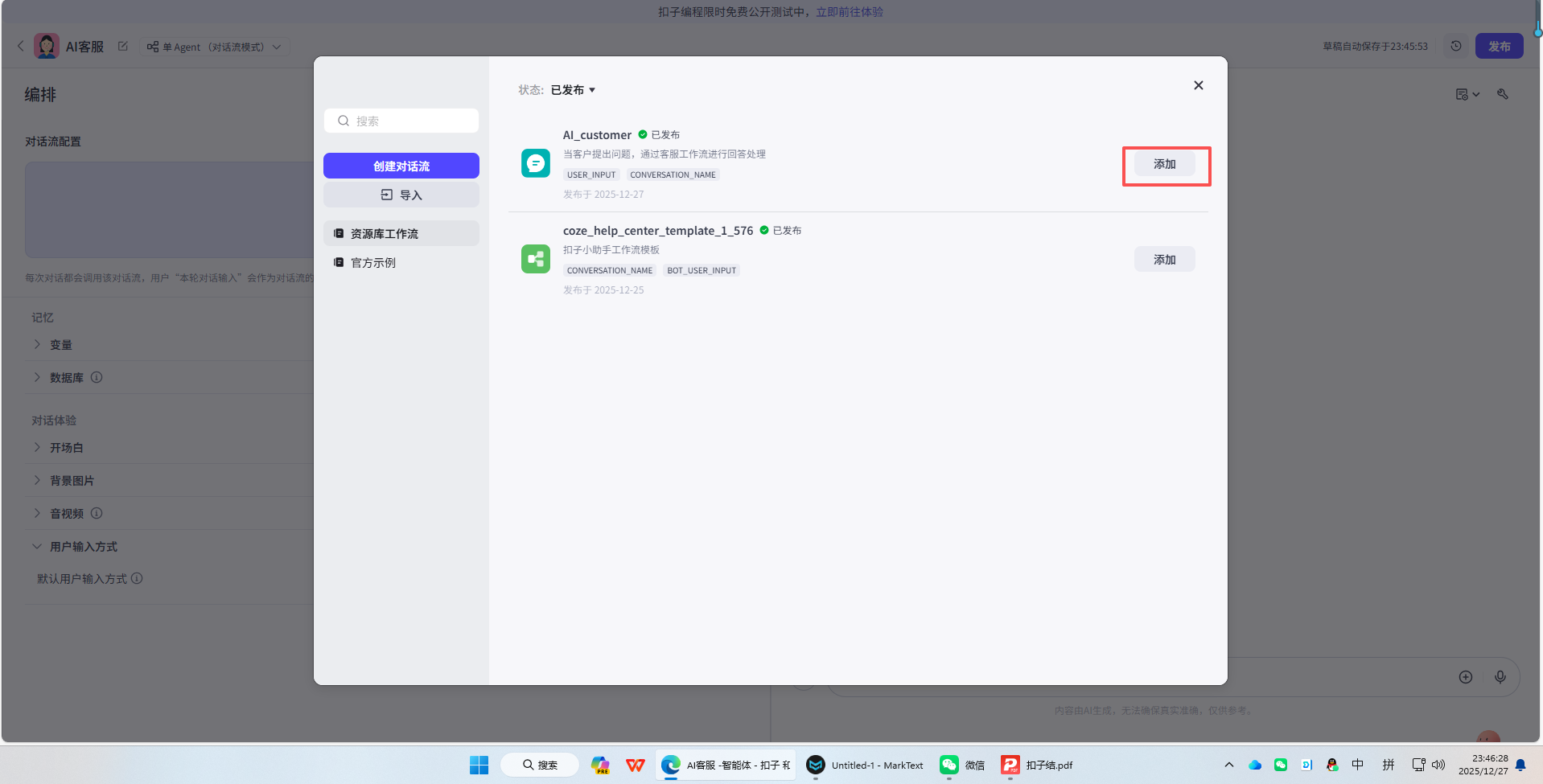Click the 导入 import button
Image resolution: width=1543 pixels, height=784 pixels.
coord(401,195)
